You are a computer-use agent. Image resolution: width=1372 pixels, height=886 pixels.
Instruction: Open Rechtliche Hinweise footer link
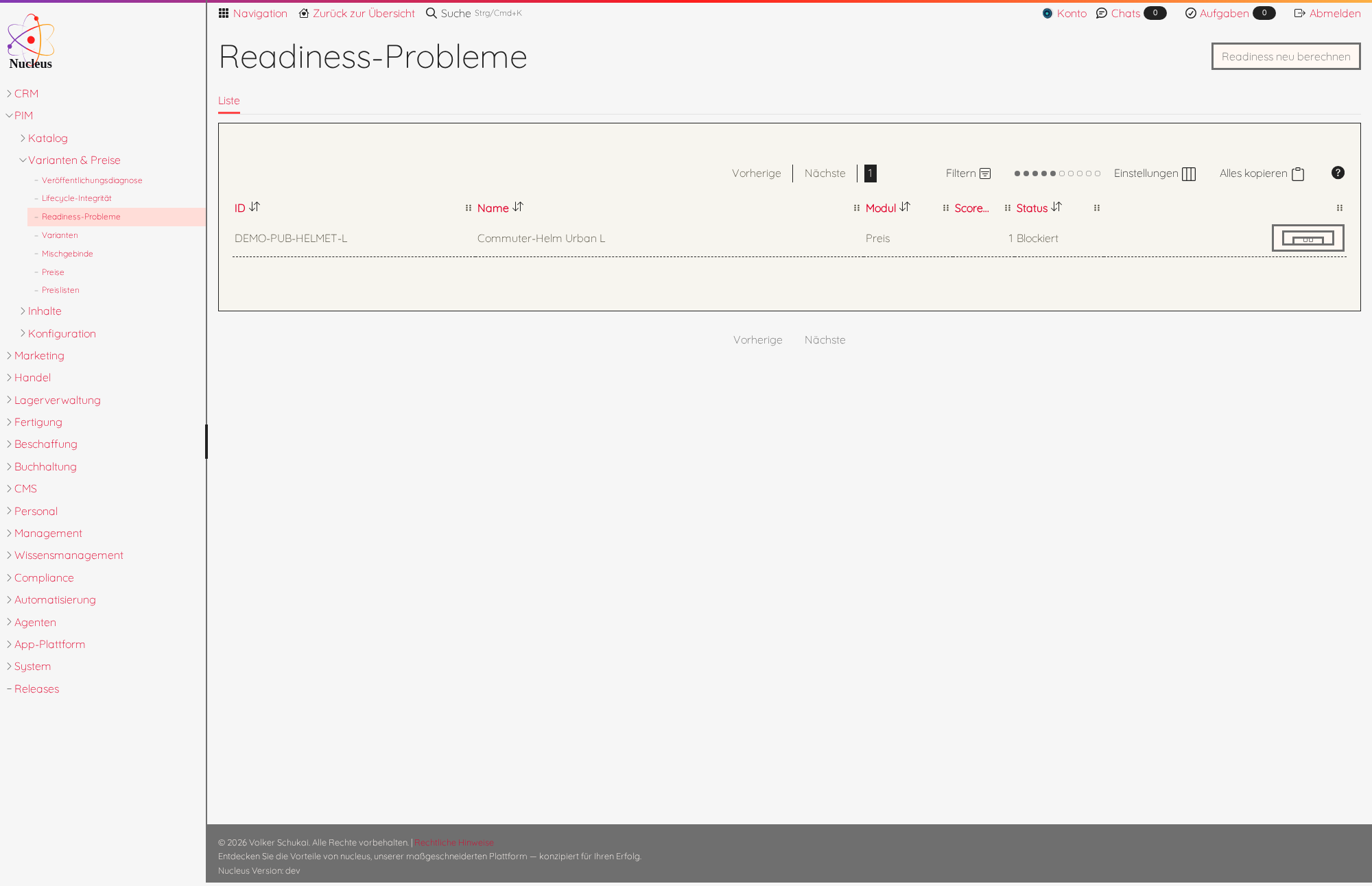point(453,842)
